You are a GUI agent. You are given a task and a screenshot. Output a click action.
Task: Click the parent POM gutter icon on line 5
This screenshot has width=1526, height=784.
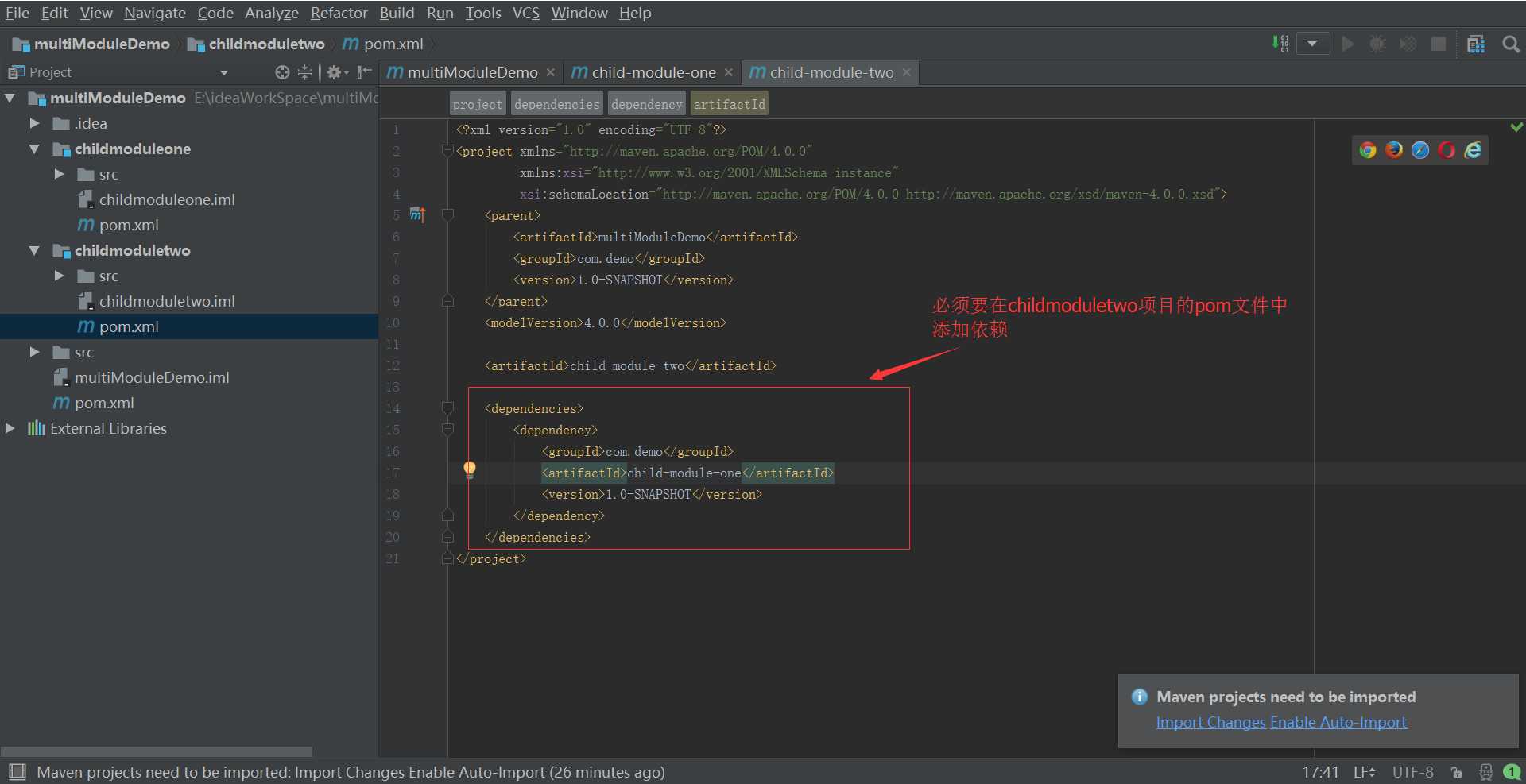(417, 215)
